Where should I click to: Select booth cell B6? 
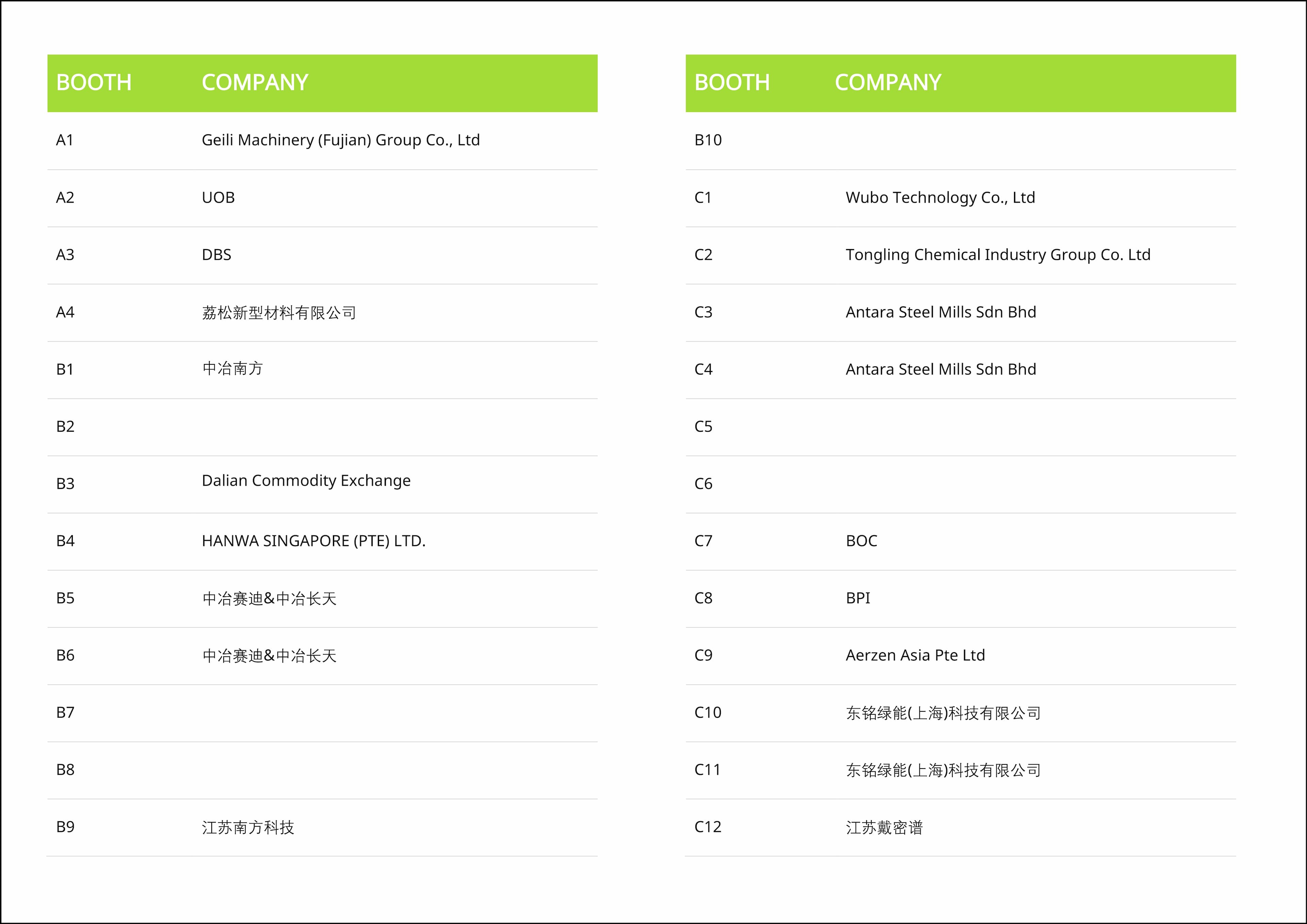tap(65, 655)
